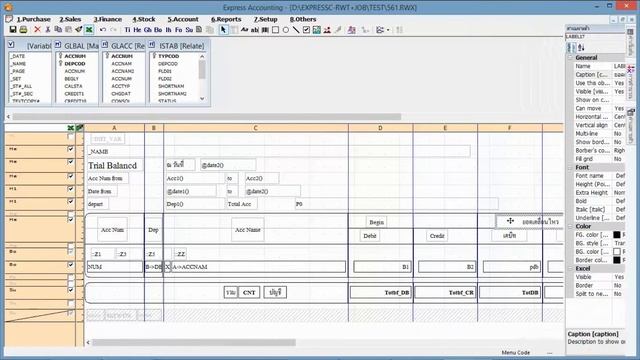Viewport: 640px width, 360px height.
Task: Click up arrow of ISTAB field list scrollbar
Action: tap(202, 56)
